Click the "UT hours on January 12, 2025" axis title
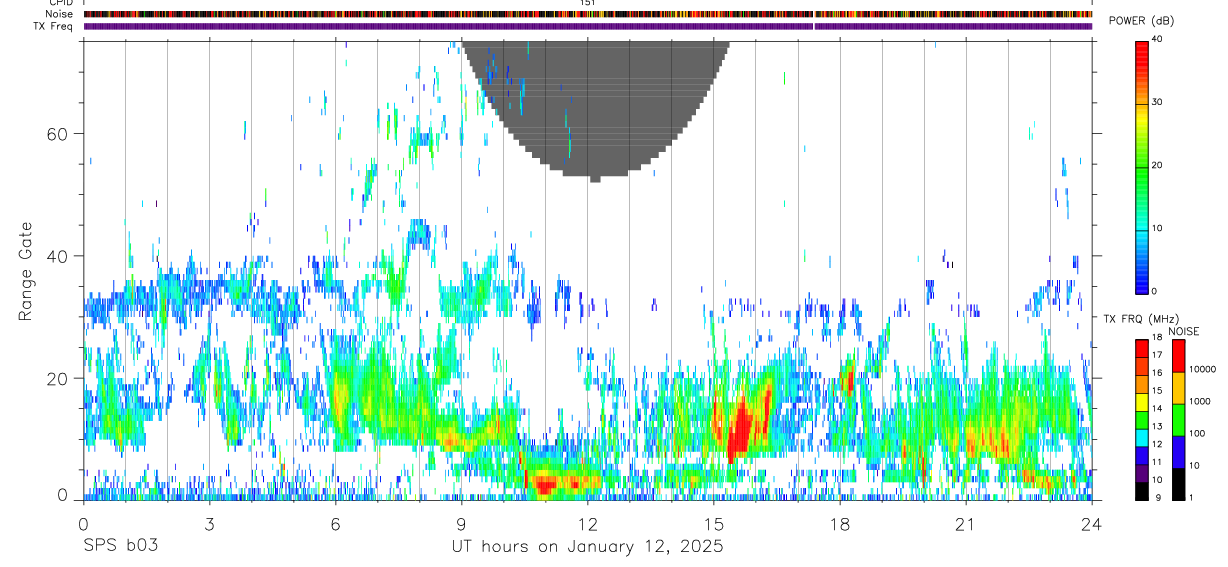The image size is (1228, 567). [x=587, y=547]
